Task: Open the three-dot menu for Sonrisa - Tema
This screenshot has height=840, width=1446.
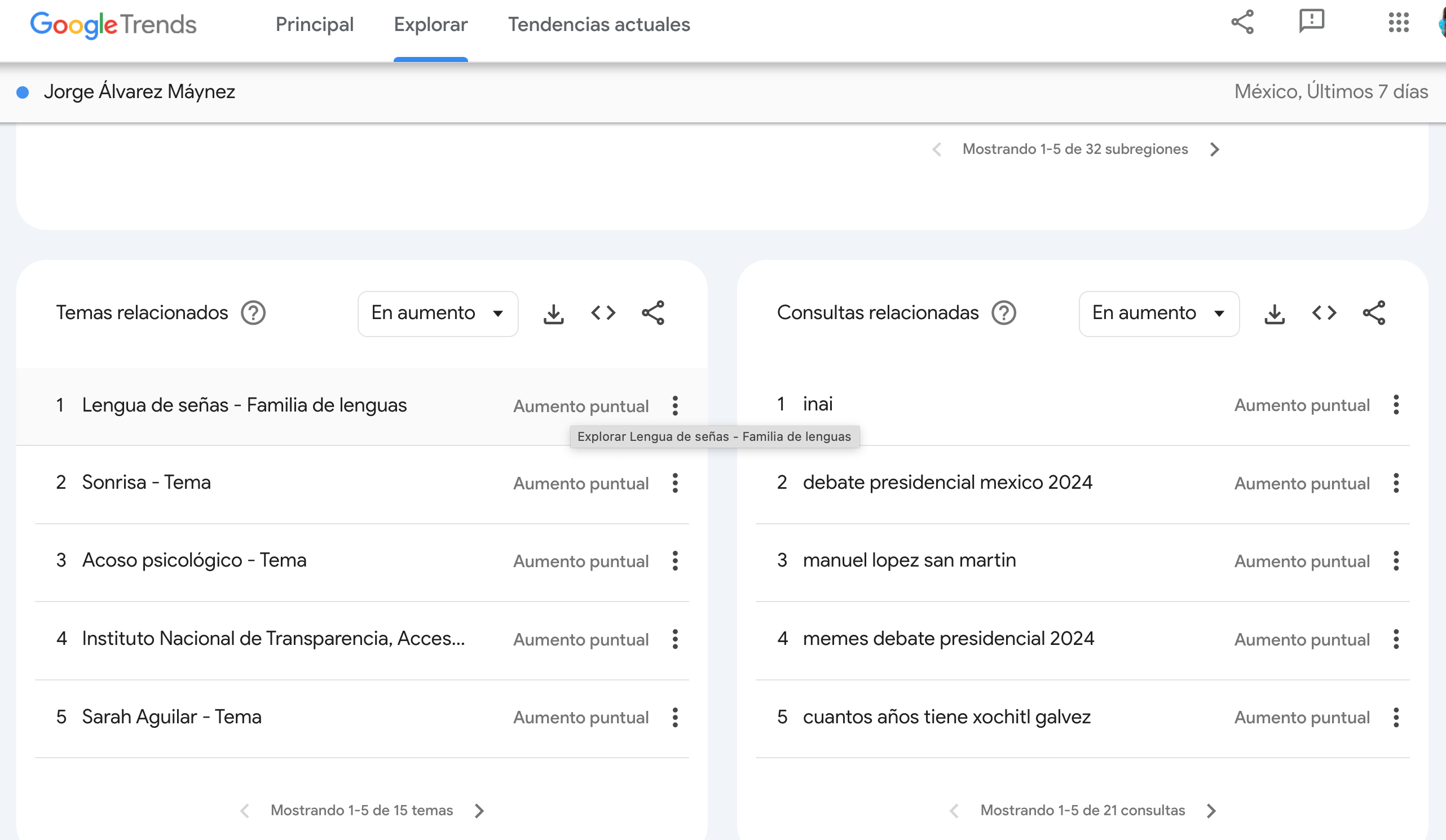Action: 676,483
